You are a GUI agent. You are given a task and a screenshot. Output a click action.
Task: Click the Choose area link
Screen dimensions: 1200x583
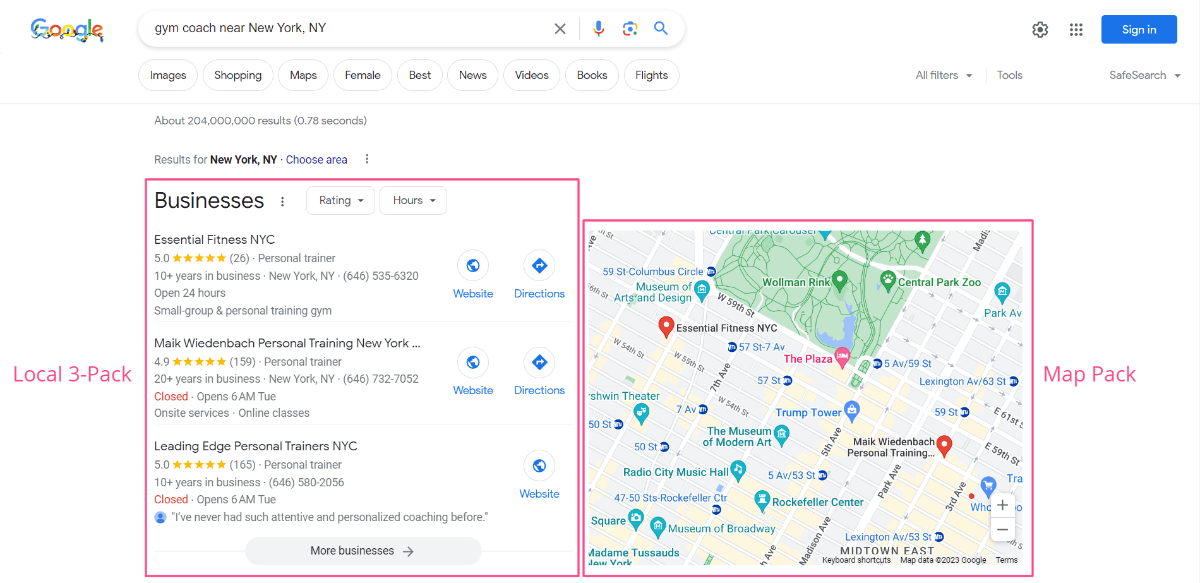point(317,159)
